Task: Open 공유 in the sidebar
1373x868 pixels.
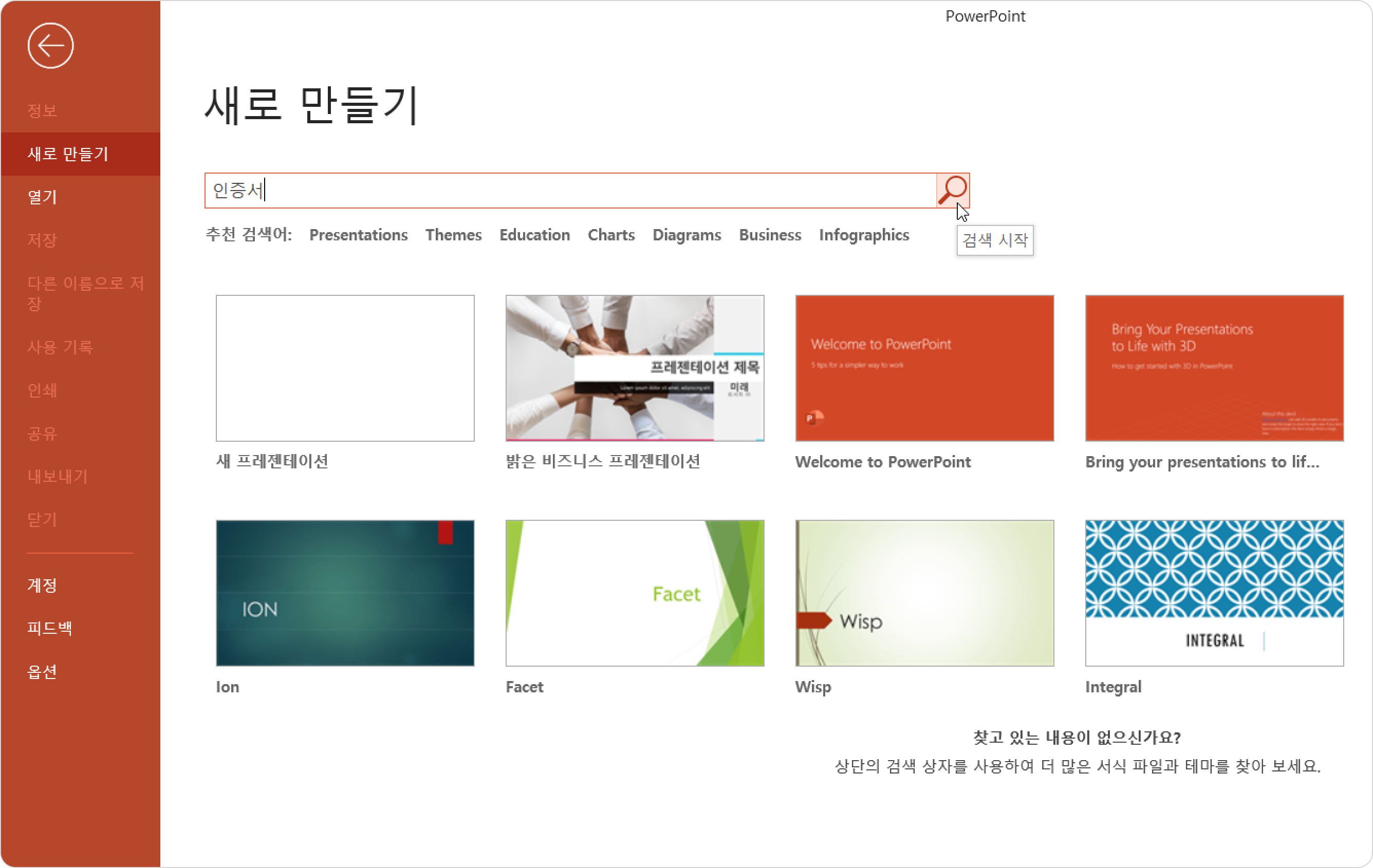Action: (42, 433)
